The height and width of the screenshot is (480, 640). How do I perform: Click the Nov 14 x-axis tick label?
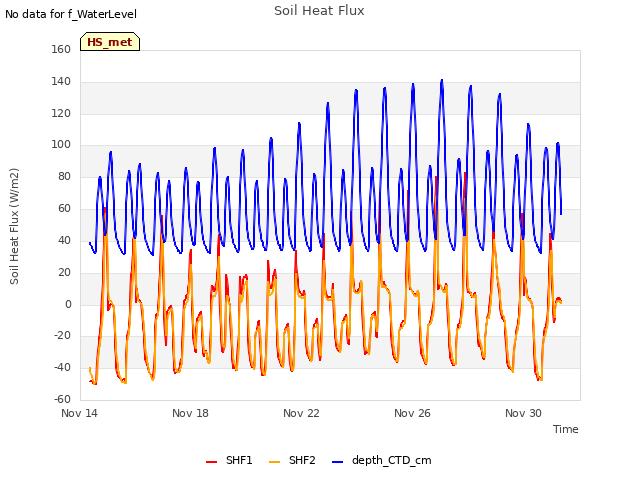79,413
